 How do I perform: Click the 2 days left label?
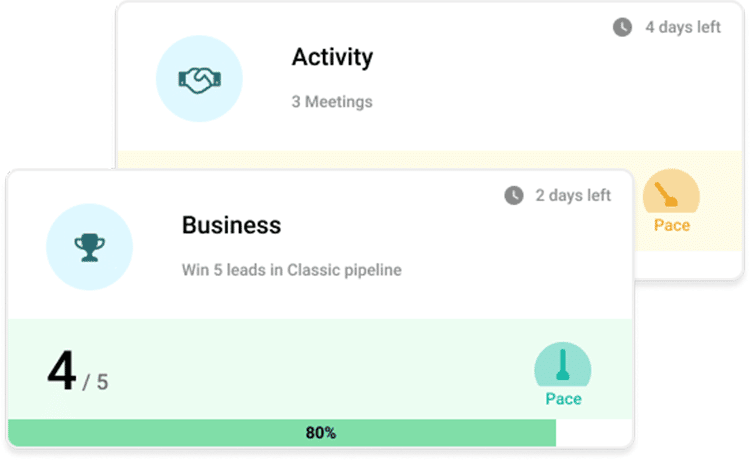(x=573, y=195)
